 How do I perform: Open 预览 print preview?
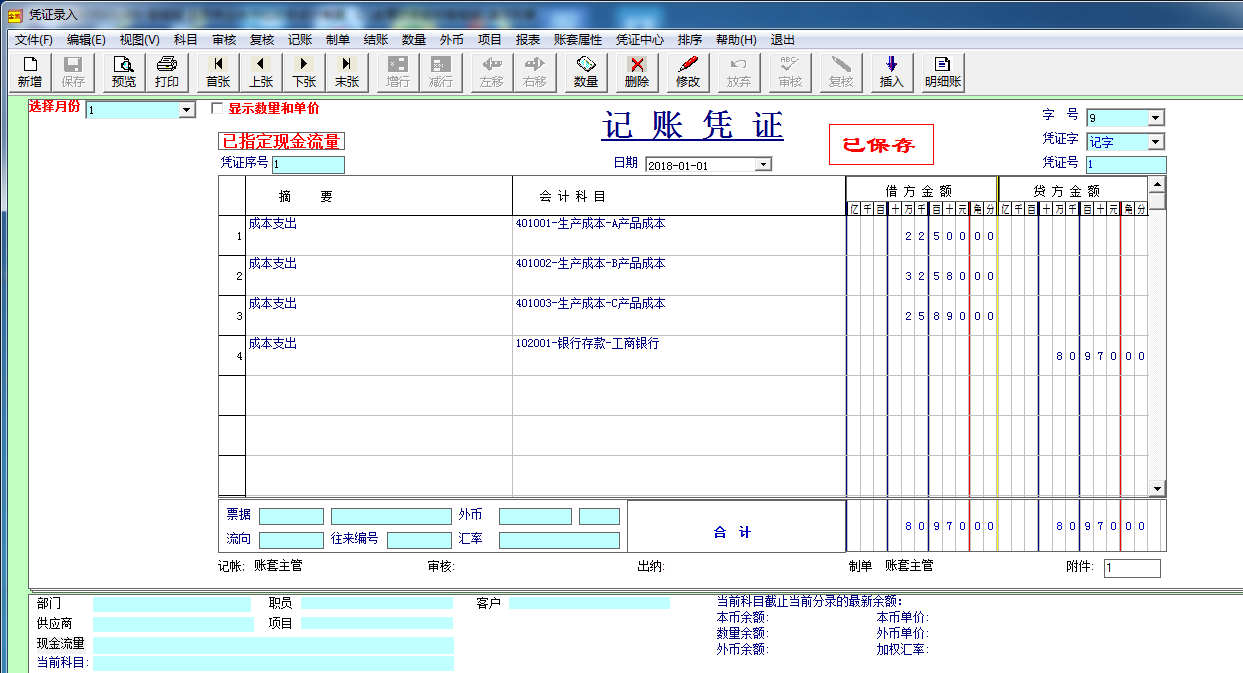tap(124, 72)
